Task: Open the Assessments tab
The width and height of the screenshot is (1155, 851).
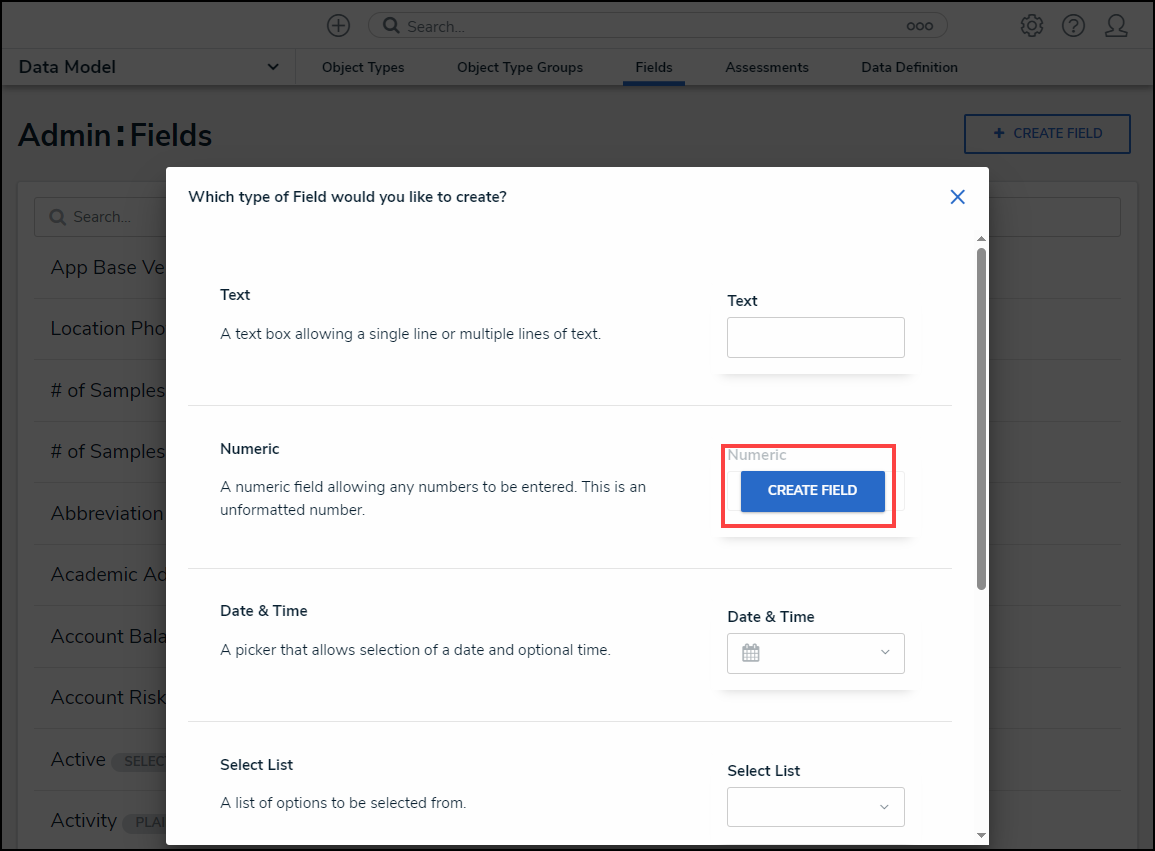Action: [x=767, y=68]
